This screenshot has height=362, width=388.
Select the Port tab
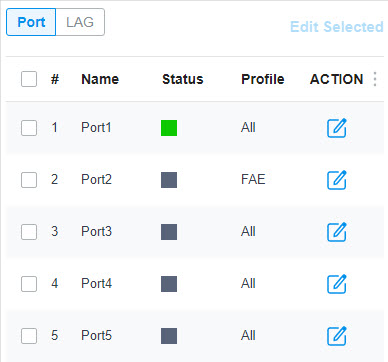click(x=31, y=22)
